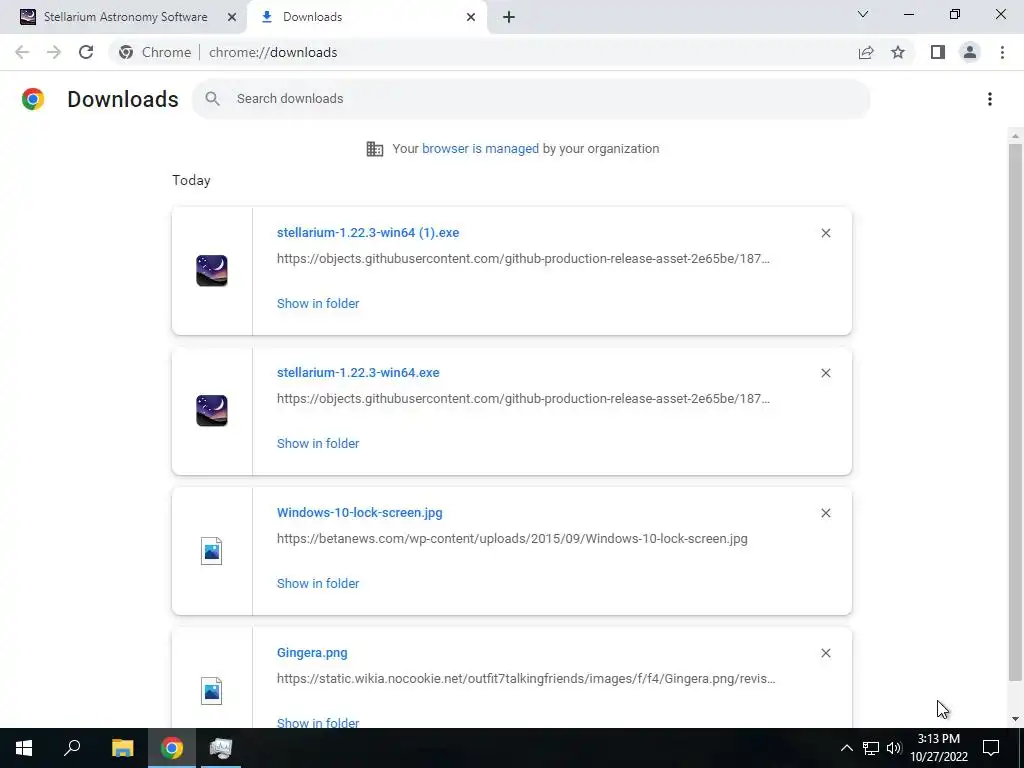Click betanews.com source URL text
The width and height of the screenshot is (1024, 768).
(512, 539)
